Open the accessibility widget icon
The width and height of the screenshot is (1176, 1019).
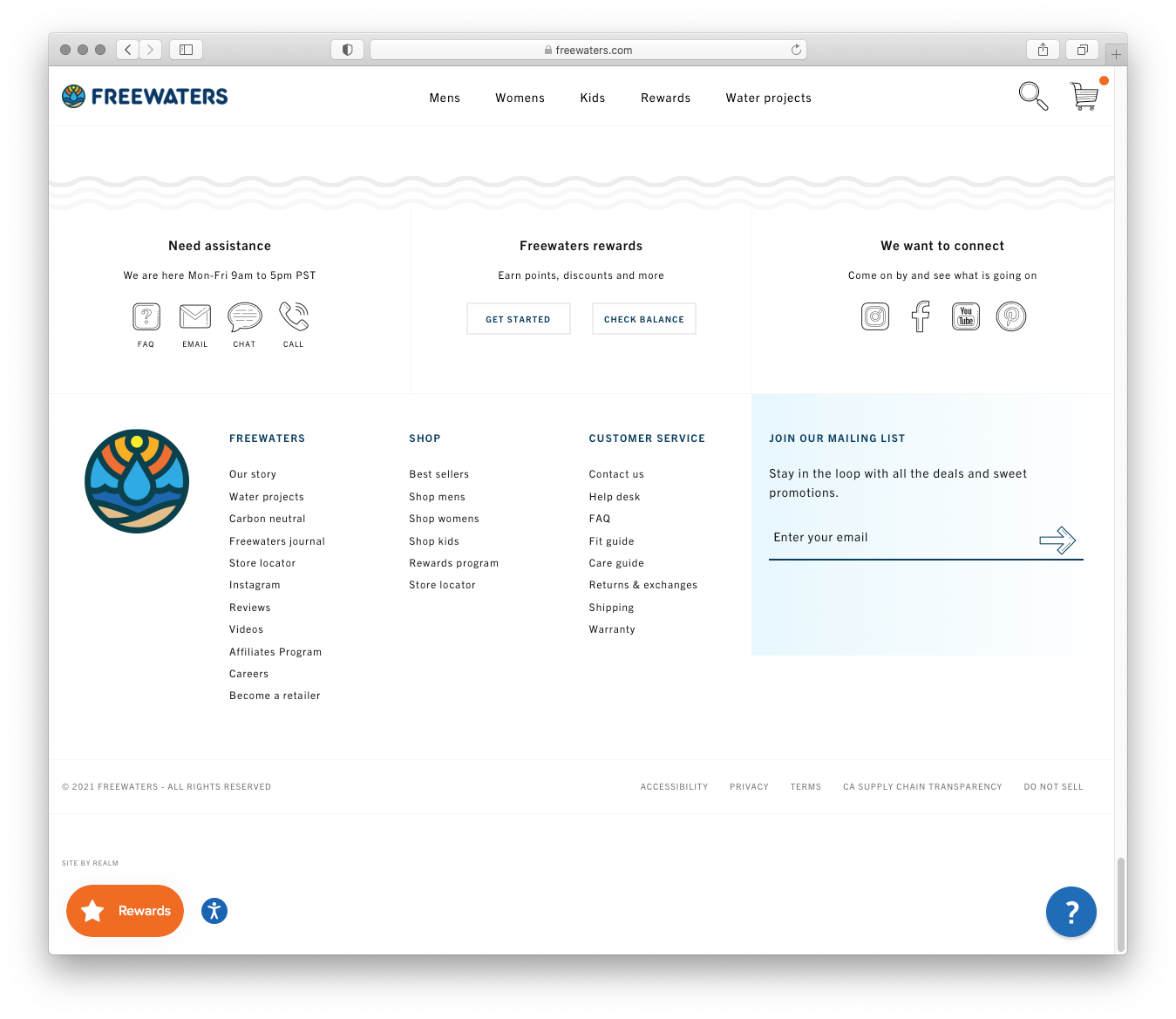point(214,911)
